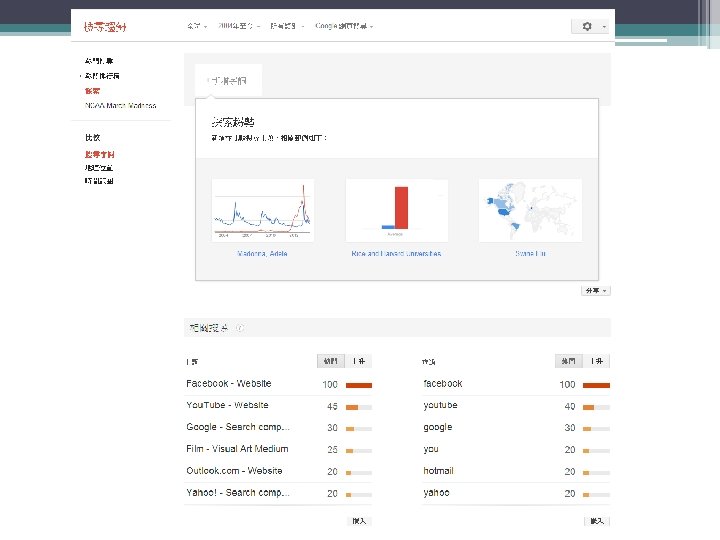Screen dimensions: 720x540
Task: Click the Rice and Harvard Universities link
Action: click(x=396, y=253)
